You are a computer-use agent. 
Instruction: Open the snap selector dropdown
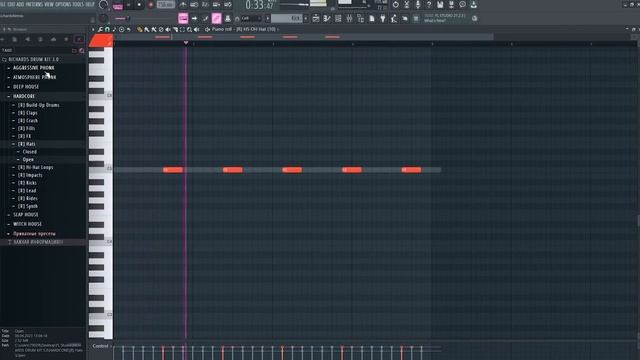click(251, 18)
